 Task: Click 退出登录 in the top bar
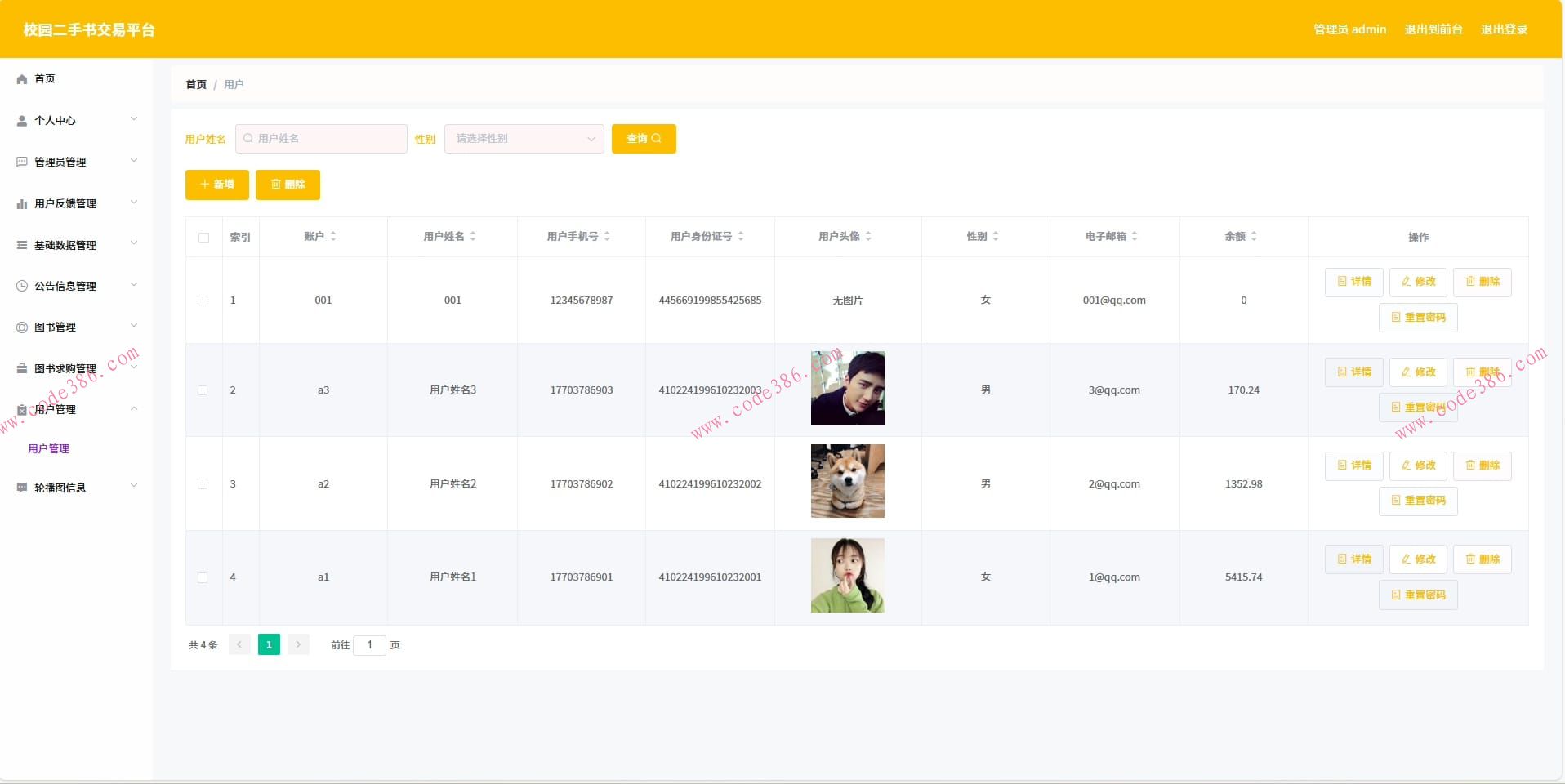(1504, 29)
